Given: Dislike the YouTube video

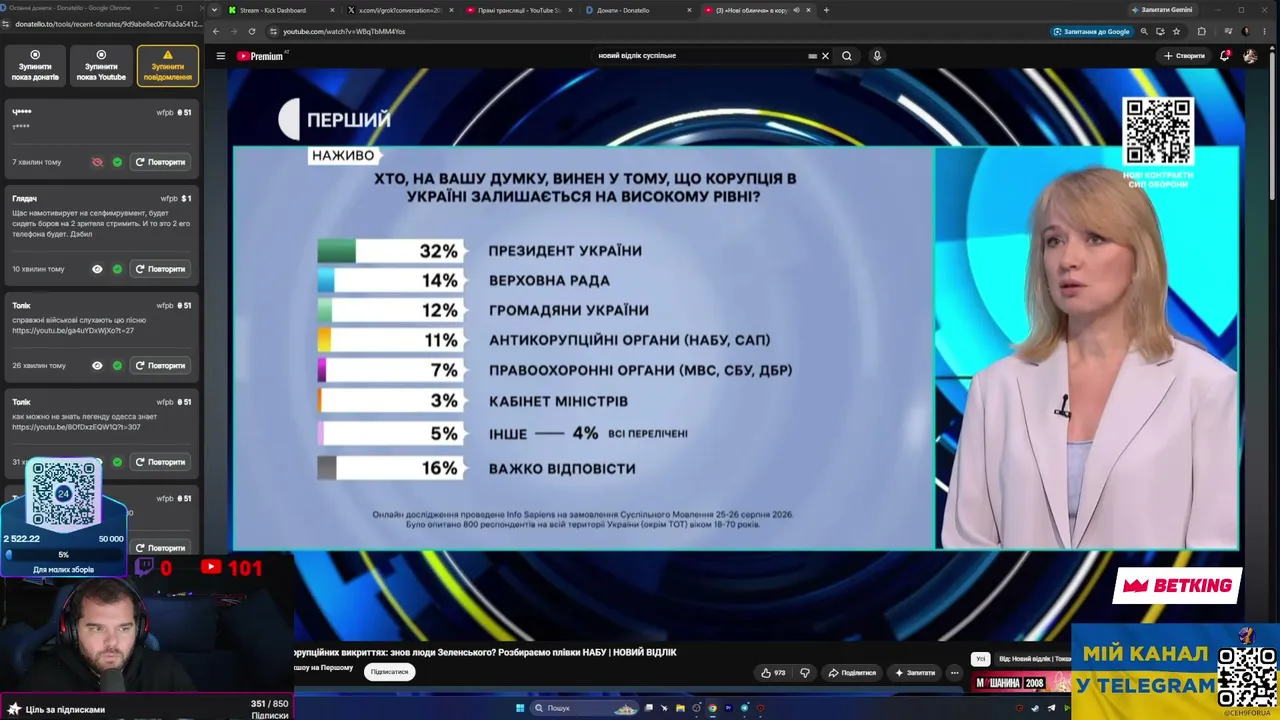Looking at the screenshot, I should (805, 673).
